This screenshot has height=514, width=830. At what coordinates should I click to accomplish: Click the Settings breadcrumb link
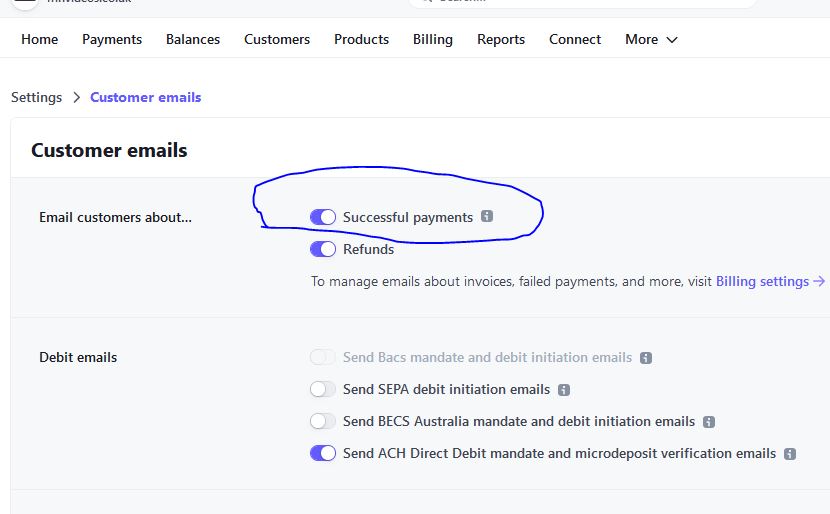tap(37, 97)
